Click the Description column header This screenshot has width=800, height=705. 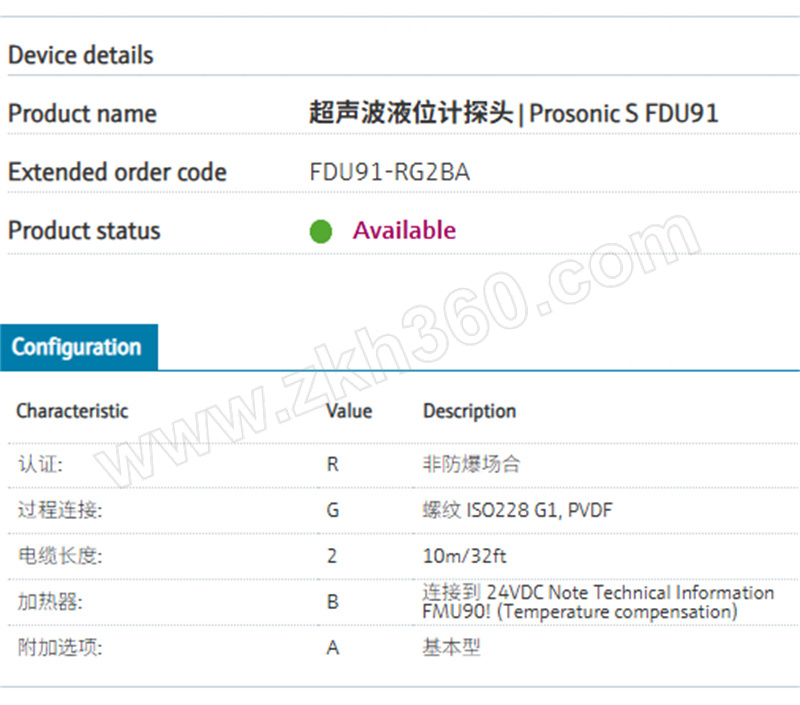(469, 411)
